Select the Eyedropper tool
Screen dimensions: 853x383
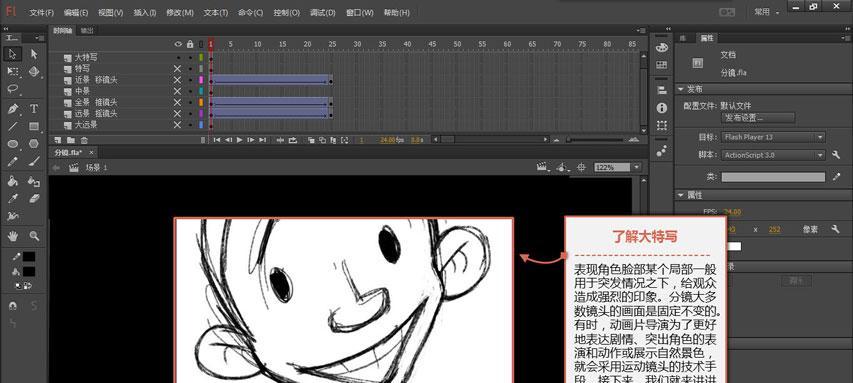[13, 199]
